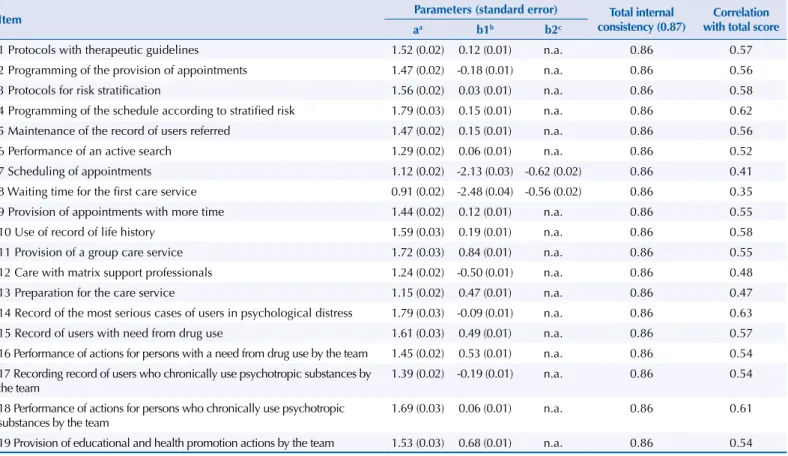
Task: Click b1 value "-0.18 (0.01)"
Action: [485, 70]
